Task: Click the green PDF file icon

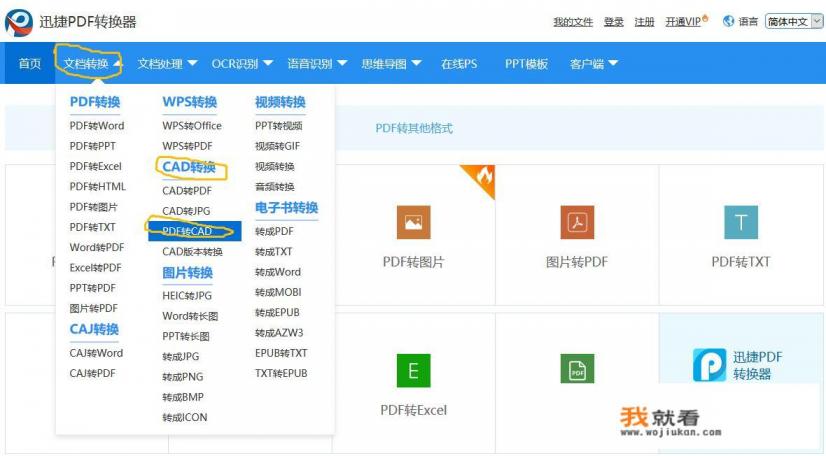Action: [577, 369]
